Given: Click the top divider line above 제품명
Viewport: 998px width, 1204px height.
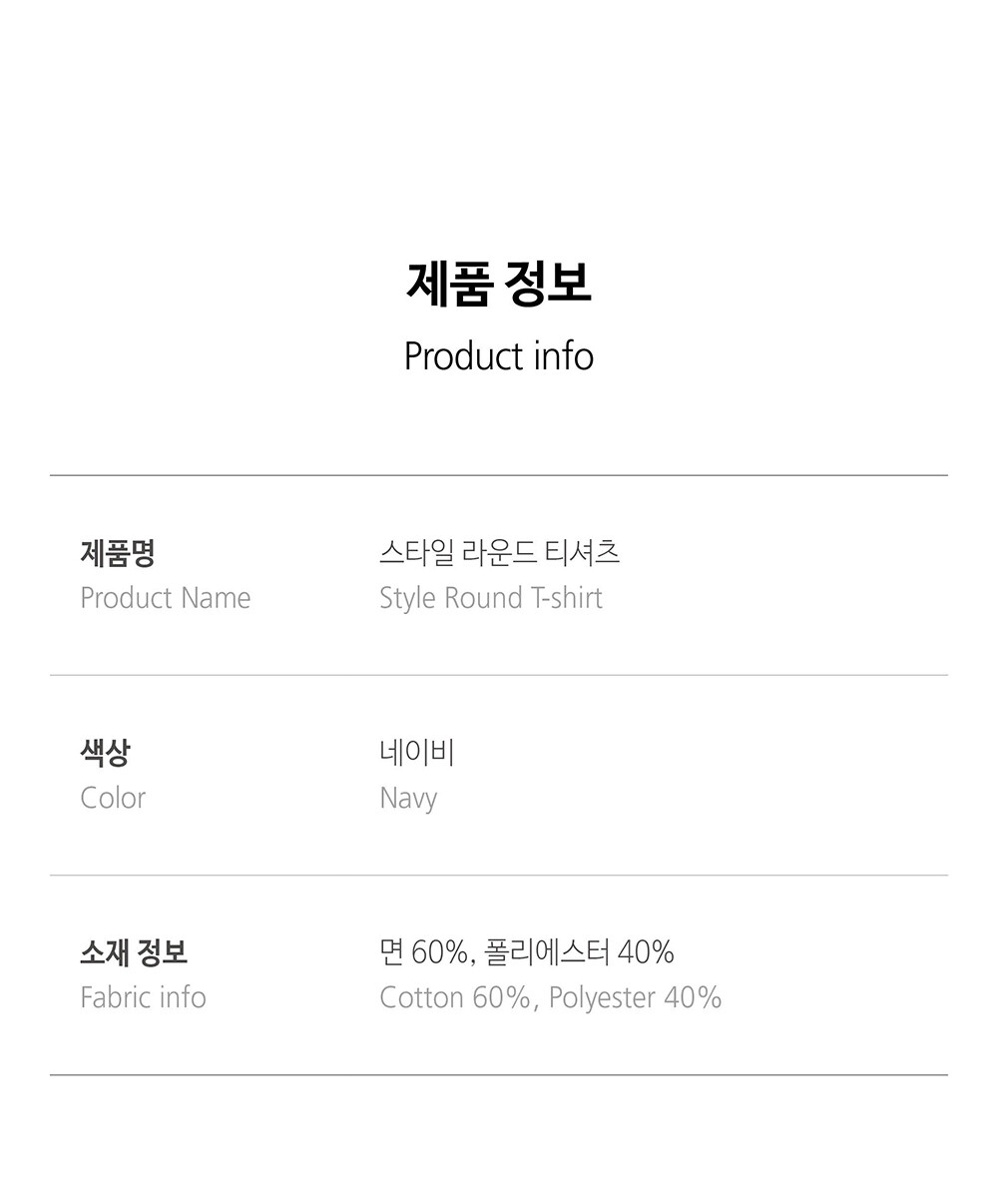Looking at the screenshot, I should click(x=499, y=475).
